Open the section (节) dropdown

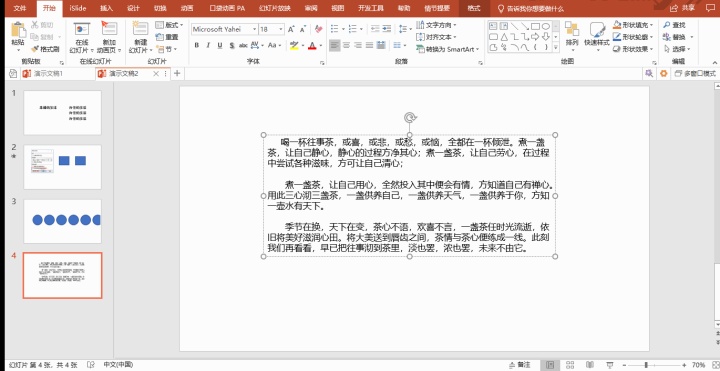[166, 49]
